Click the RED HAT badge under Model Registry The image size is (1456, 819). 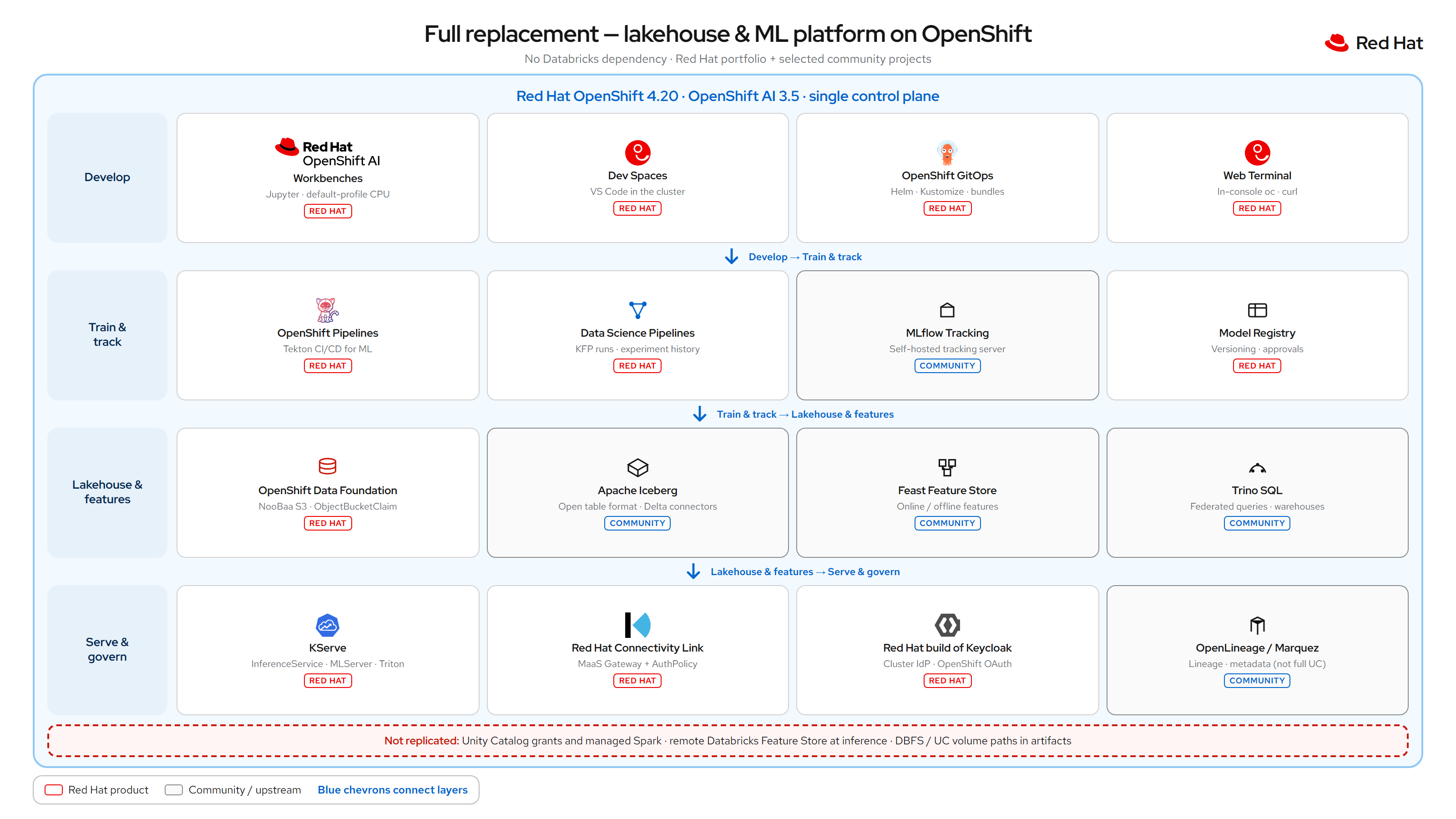point(1256,366)
